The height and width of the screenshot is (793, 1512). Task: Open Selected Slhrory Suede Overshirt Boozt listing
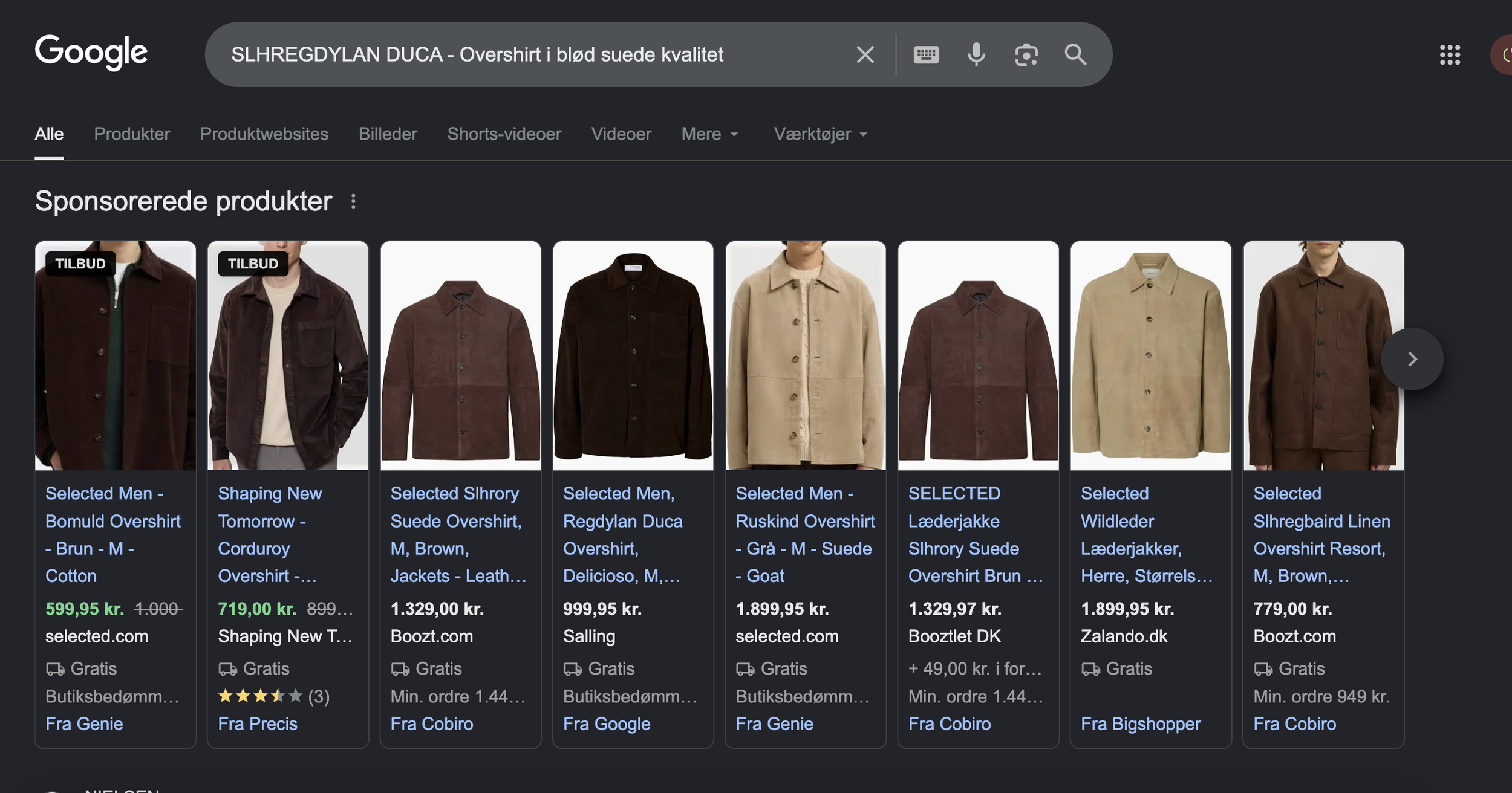click(x=458, y=535)
